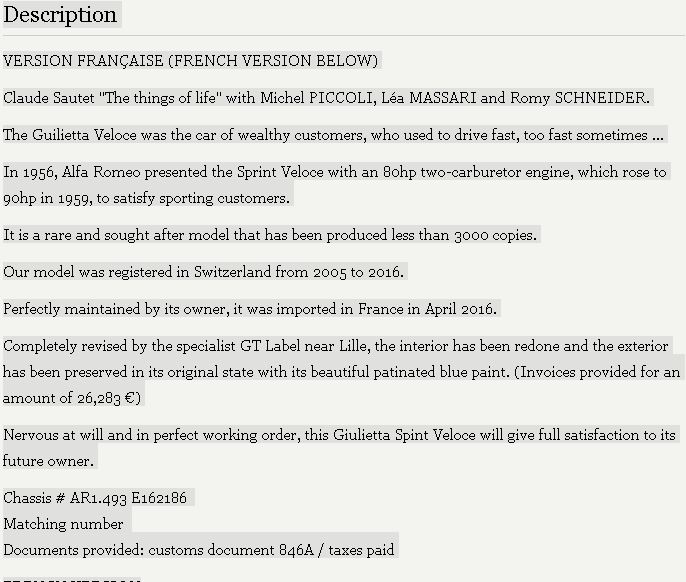Click the amount of 26,283 € text
The width and height of the screenshot is (686, 582).
pos(72,398)
